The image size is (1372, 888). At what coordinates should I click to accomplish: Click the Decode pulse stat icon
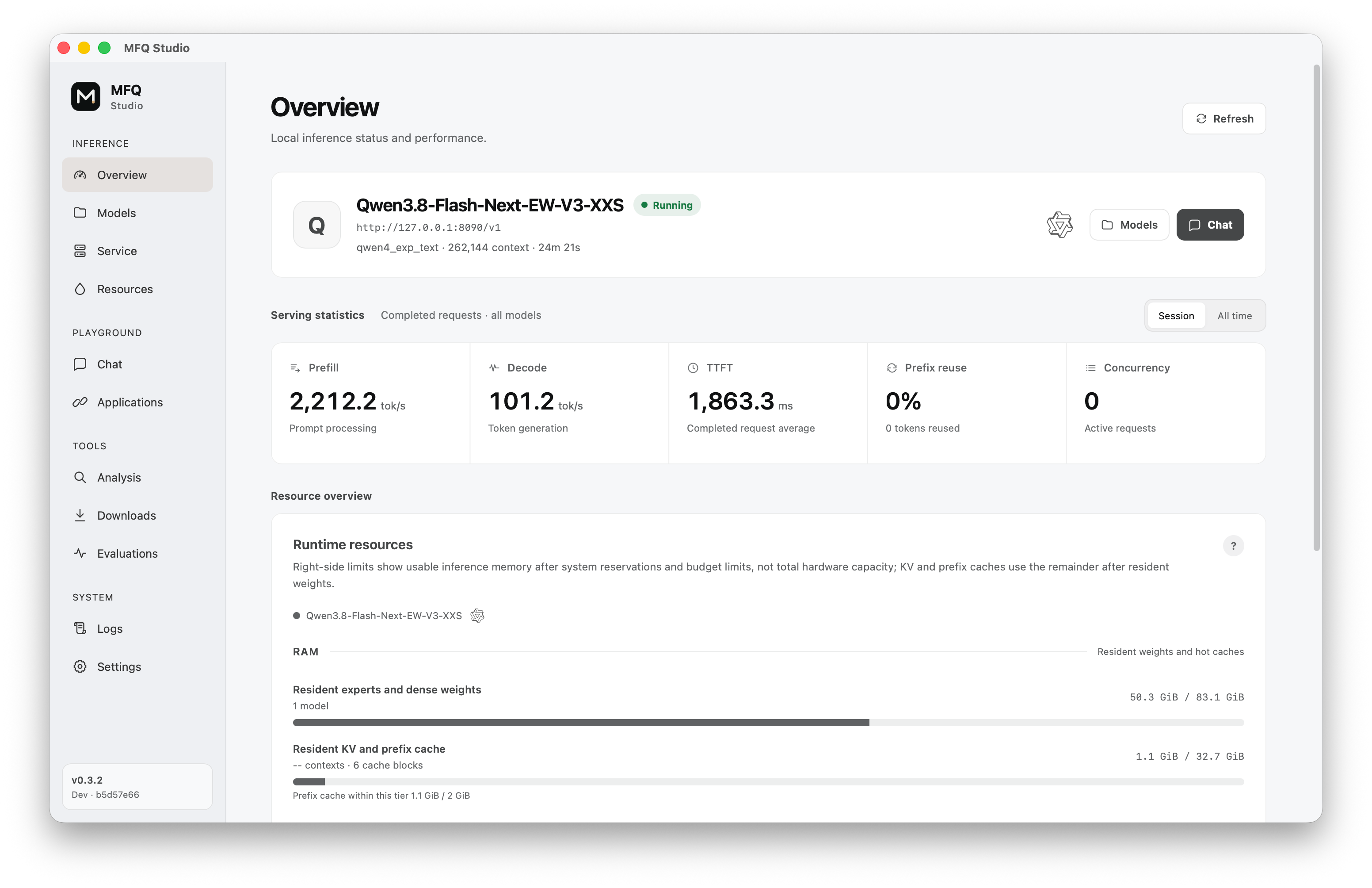(x=494, y=367)
